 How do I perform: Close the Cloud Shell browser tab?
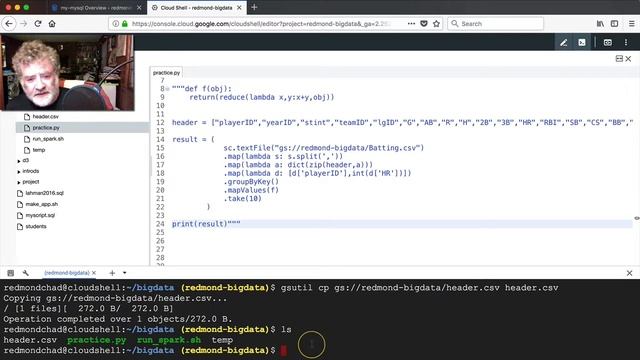tap(239, 8)
